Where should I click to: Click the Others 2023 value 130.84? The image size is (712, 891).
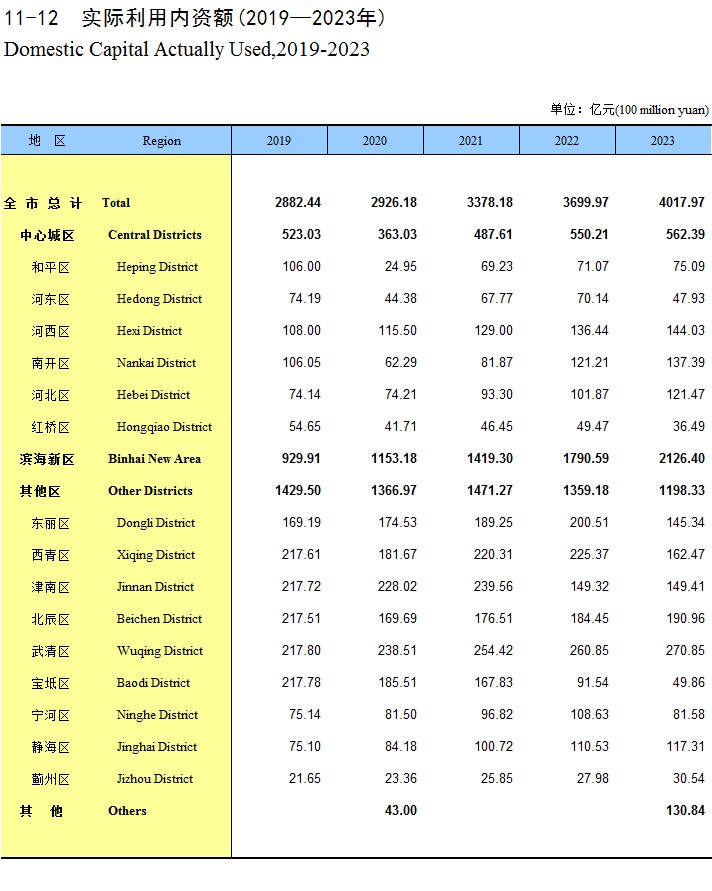tap(685, 810)
